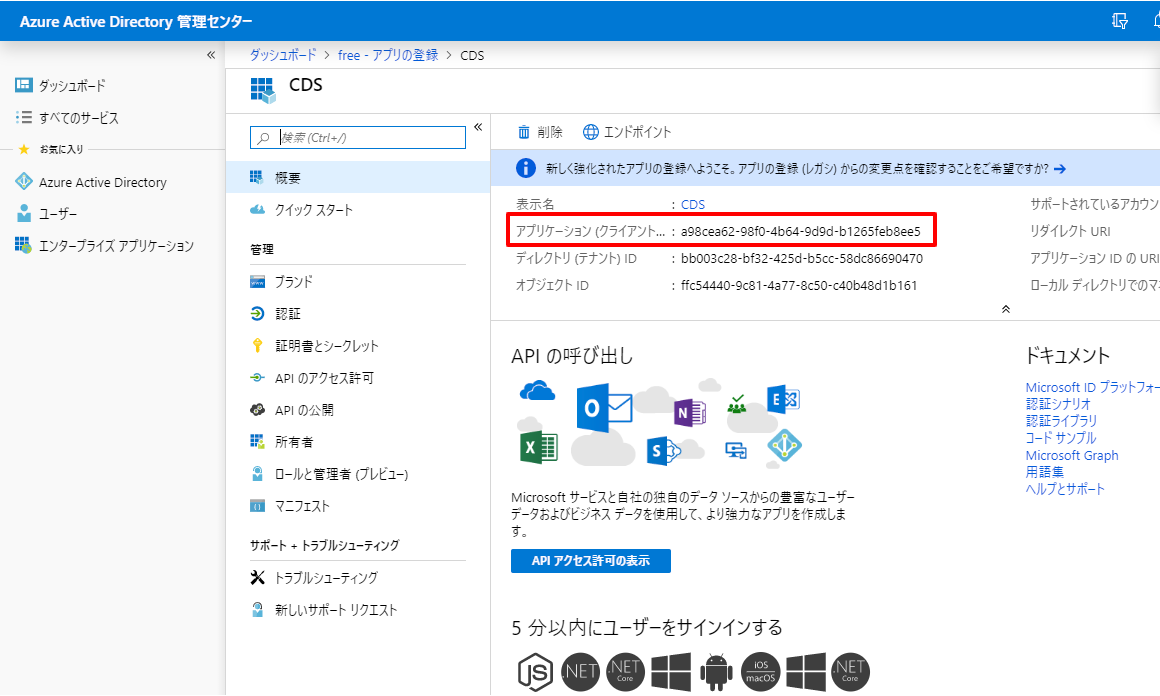Viewport: 1160px width, 696px height.
Task: Click the Exchange icon
Action: pos(783,399)
